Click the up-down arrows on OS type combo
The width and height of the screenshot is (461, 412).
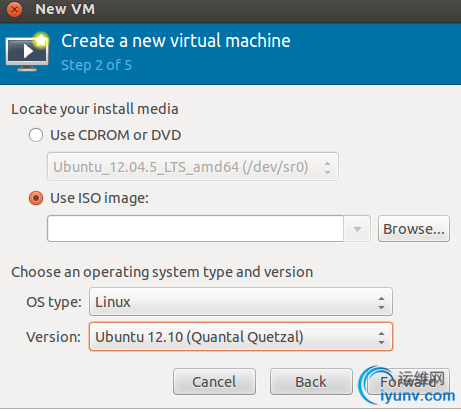(x=381, y=302)
